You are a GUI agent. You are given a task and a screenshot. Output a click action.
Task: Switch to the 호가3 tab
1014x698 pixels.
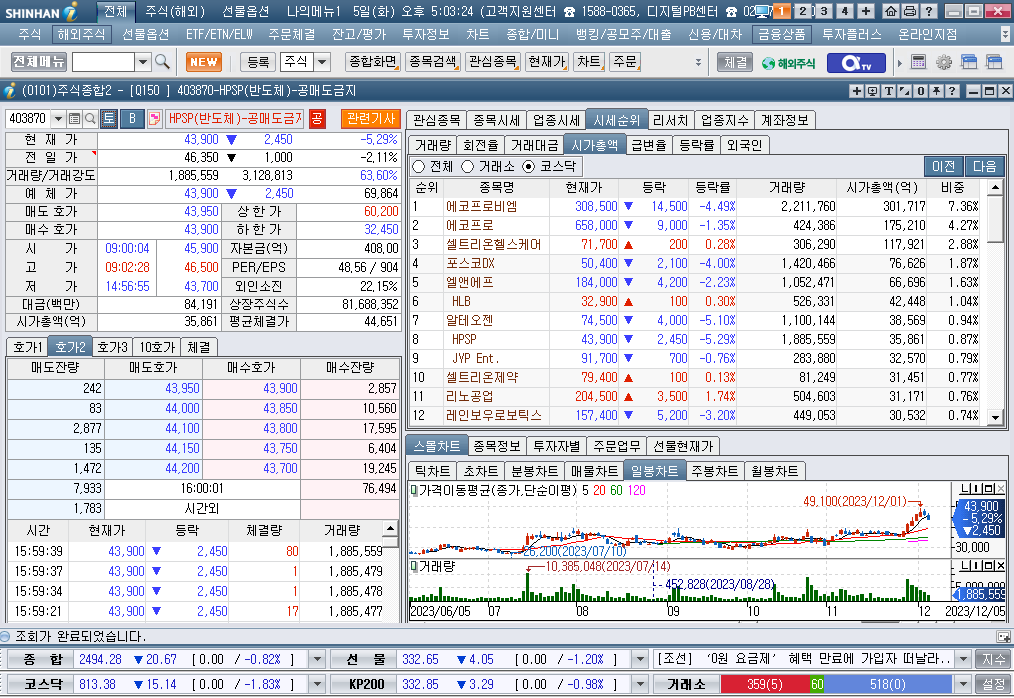[113, 347]
